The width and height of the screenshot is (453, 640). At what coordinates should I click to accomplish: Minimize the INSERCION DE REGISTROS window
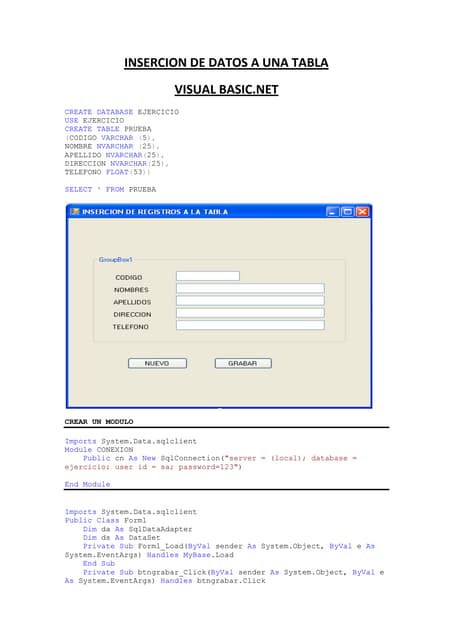point(333,211)
